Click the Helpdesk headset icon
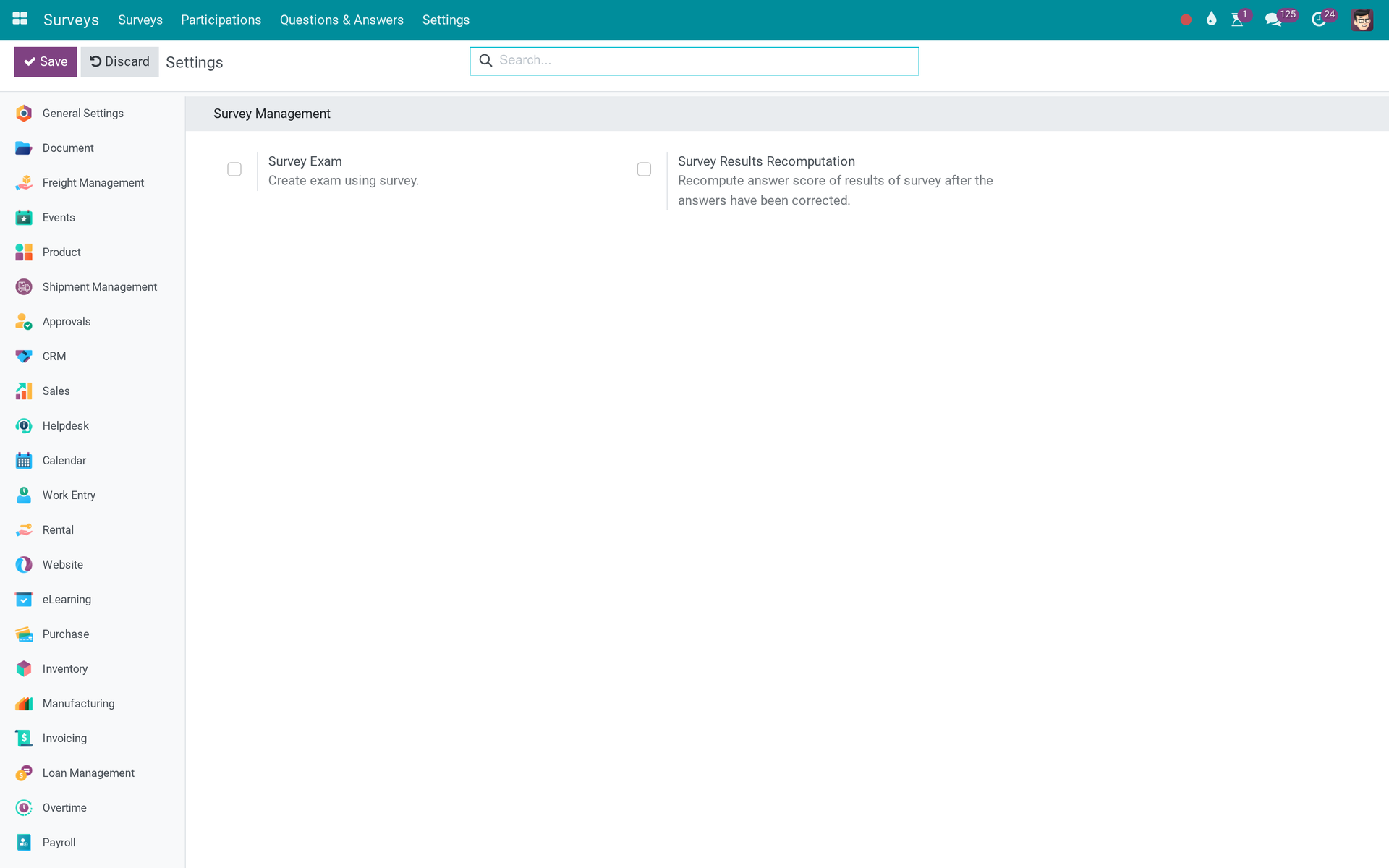The image size is (1389, 868). coord(24,425)
